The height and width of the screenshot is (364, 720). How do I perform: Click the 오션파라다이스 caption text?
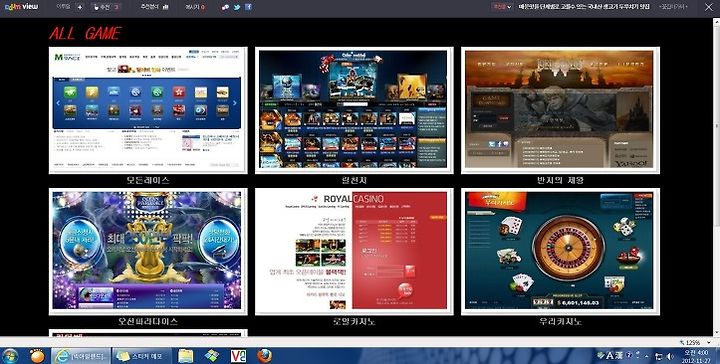pyautogui.click(x=148, y=321)
